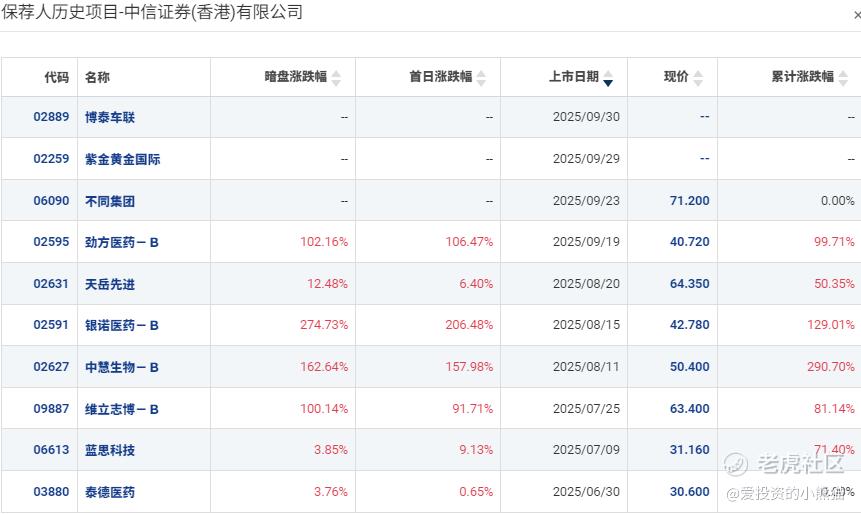Select the 2025/06/30 listing date
This screenshot has height=514, width=861.
(x=586, y=492)
